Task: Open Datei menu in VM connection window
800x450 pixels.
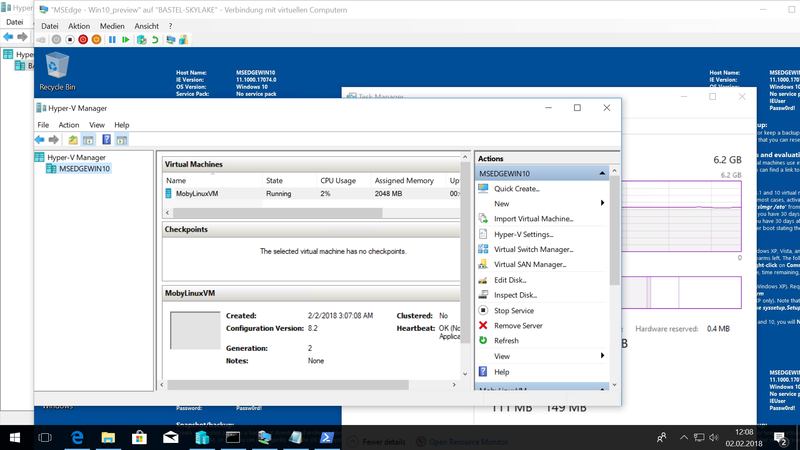Action: point(49,26)
